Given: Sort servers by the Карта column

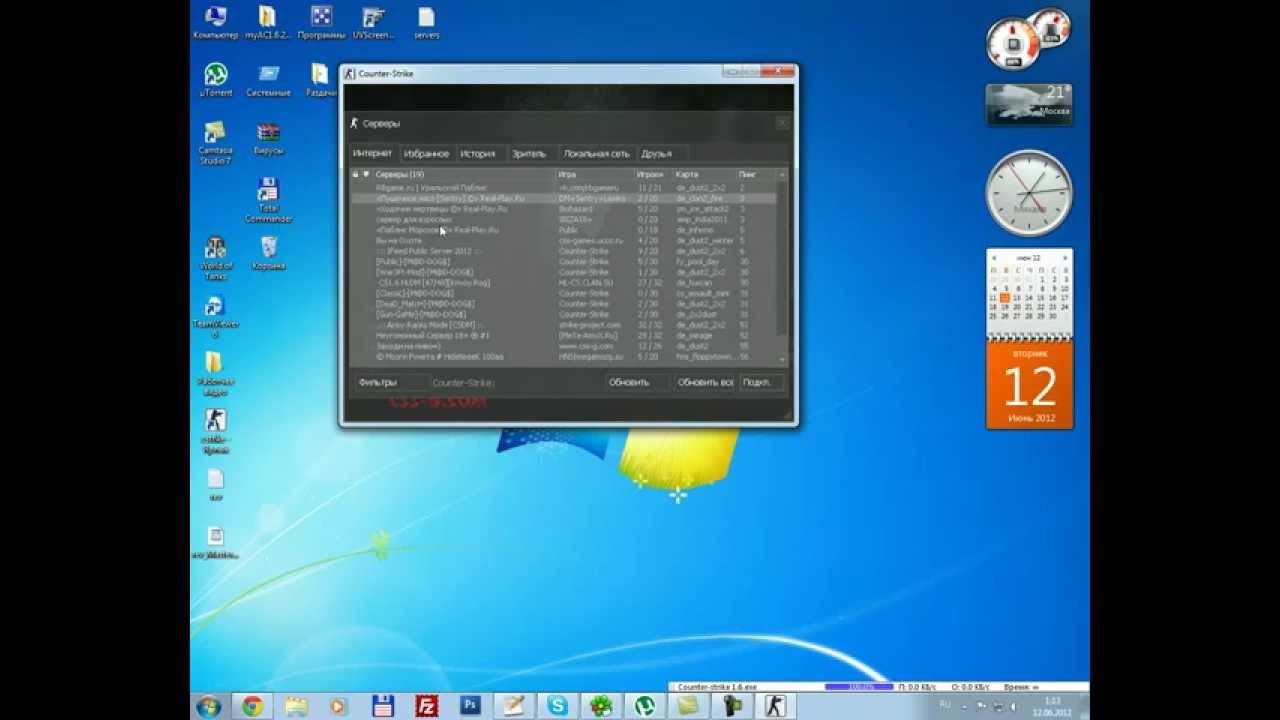Looking at the screenshot, I should [705, 175].
